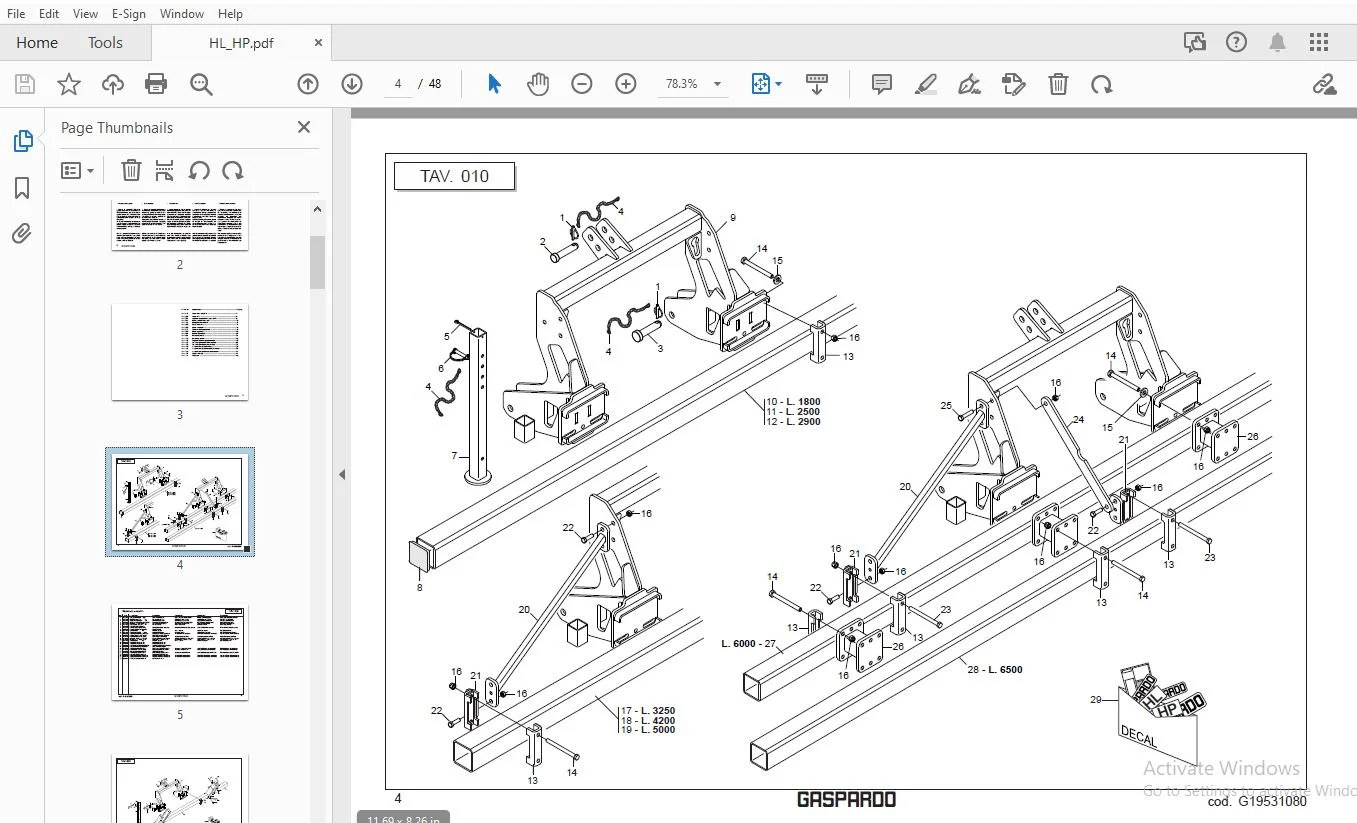Viewport: 1357px width, 823px height.
Task: Select the highlighter pen tool
Action: click(x=926, y=84)
